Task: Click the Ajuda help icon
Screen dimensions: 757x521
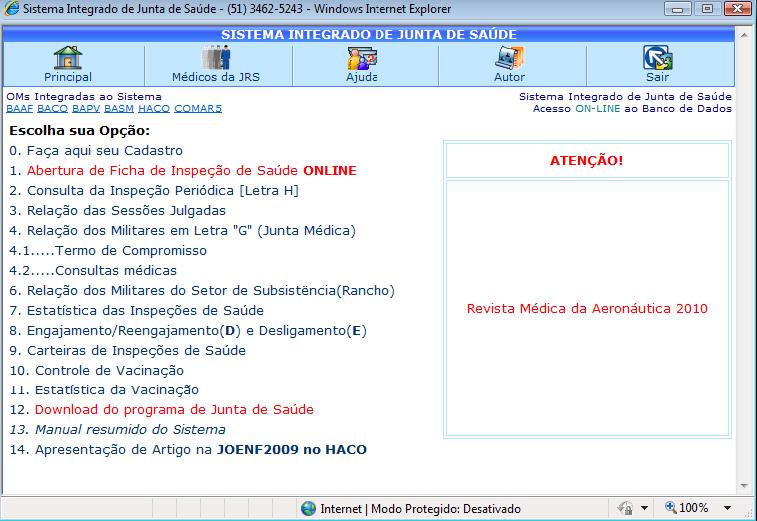Action: [361, 57]
